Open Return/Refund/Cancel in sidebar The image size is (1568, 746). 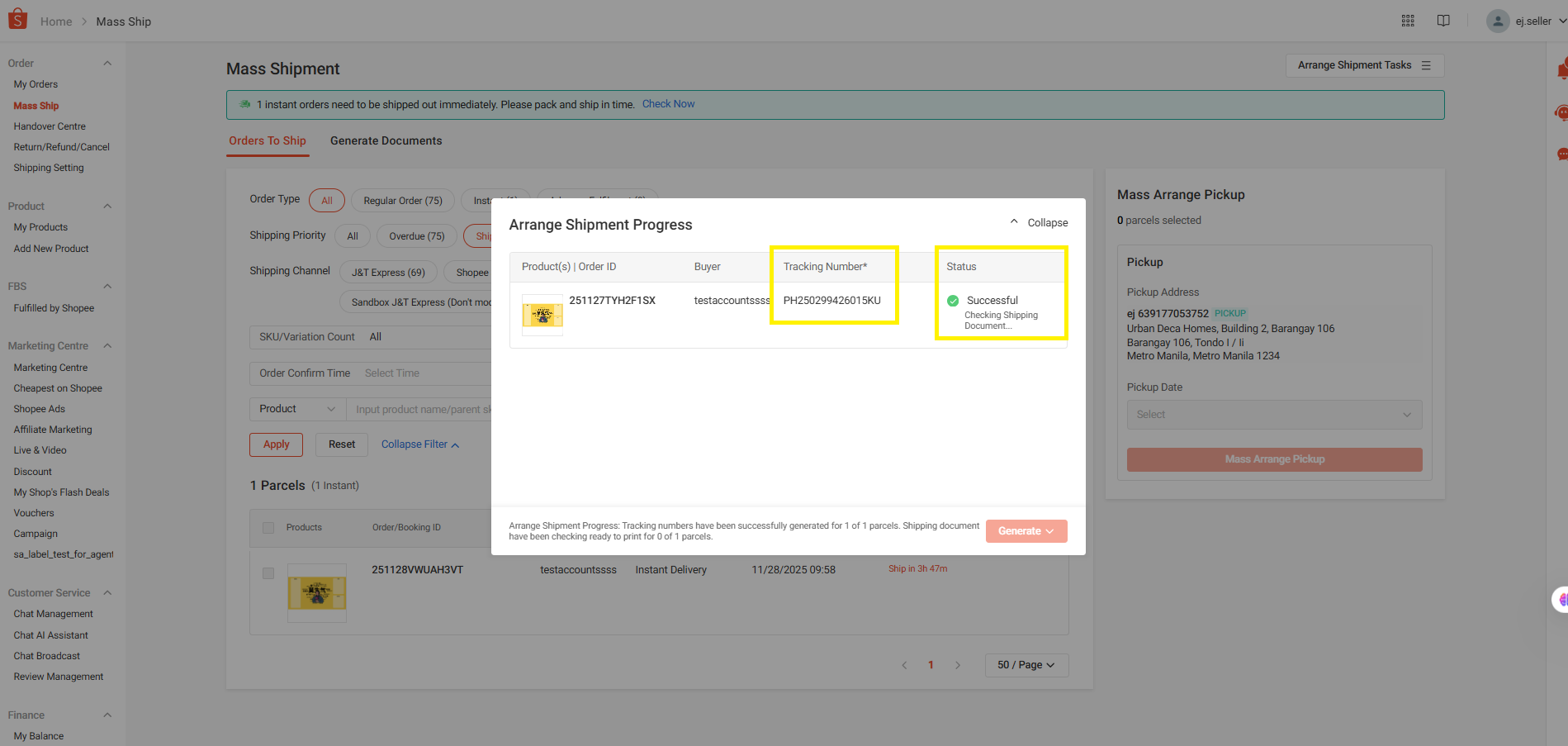tap(62, 147)
